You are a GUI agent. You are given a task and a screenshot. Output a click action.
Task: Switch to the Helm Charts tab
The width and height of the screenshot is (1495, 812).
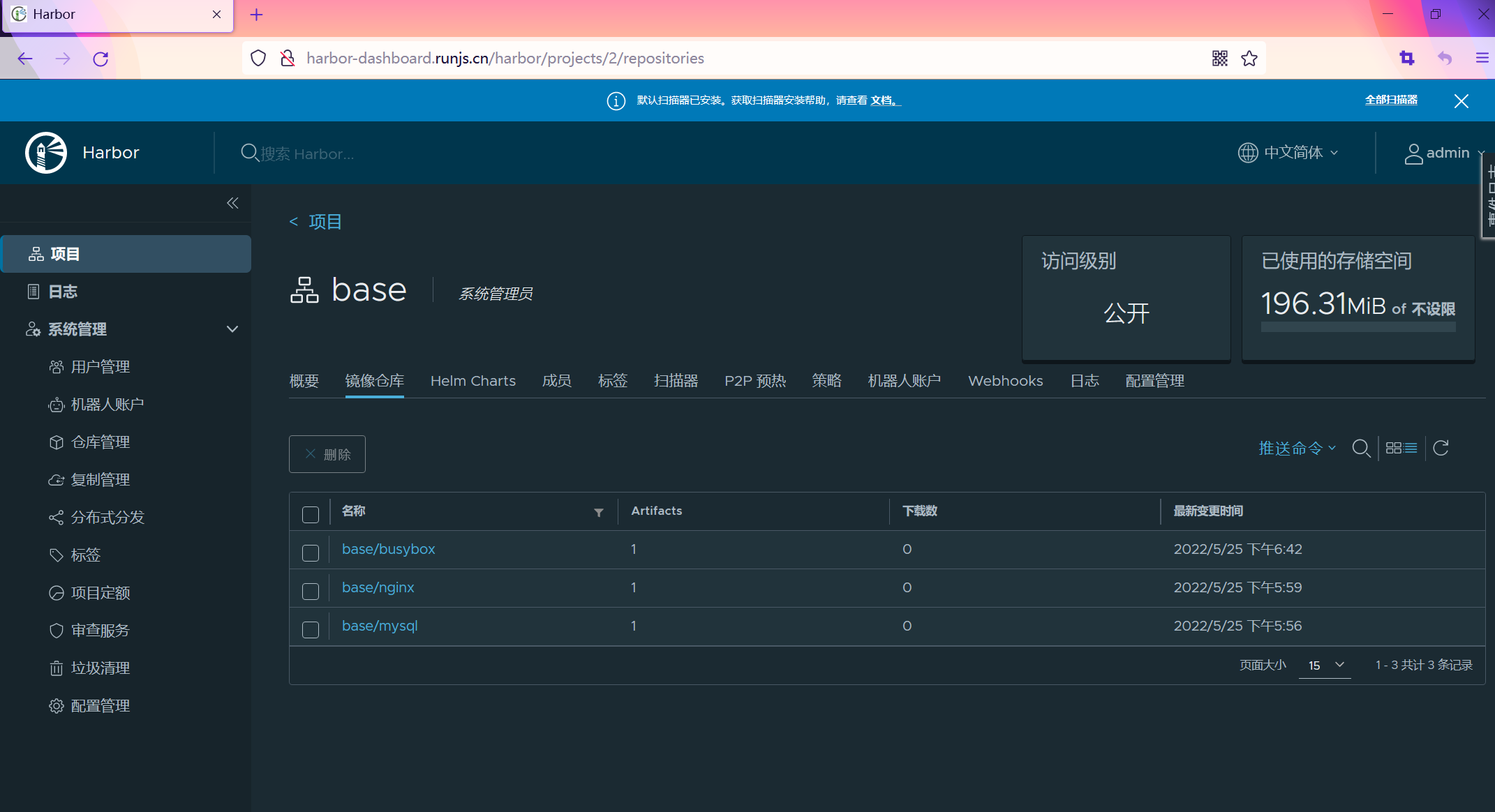click(x=473, y=381)
